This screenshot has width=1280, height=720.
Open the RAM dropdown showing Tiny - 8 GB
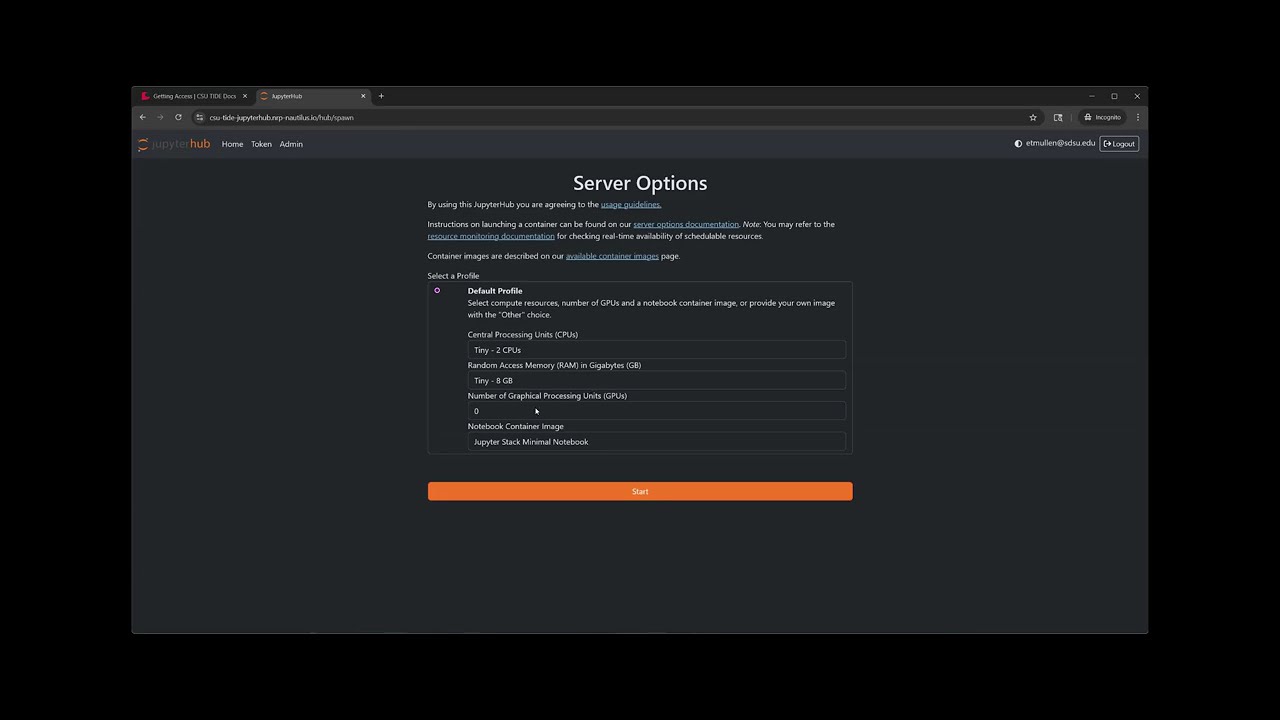pyautogui.click(x=656, y=380)
